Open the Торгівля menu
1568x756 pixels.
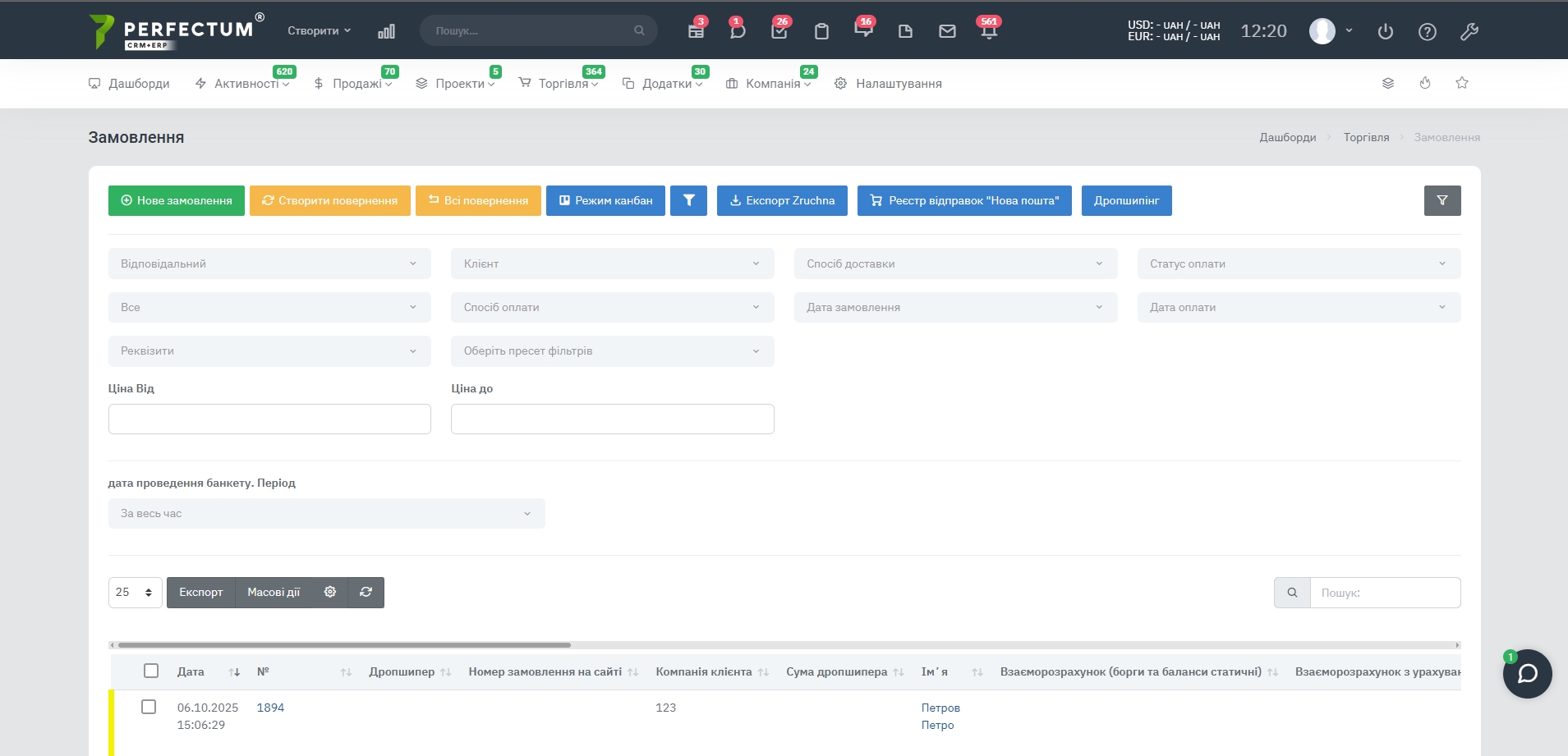click(x=563, y=84)
